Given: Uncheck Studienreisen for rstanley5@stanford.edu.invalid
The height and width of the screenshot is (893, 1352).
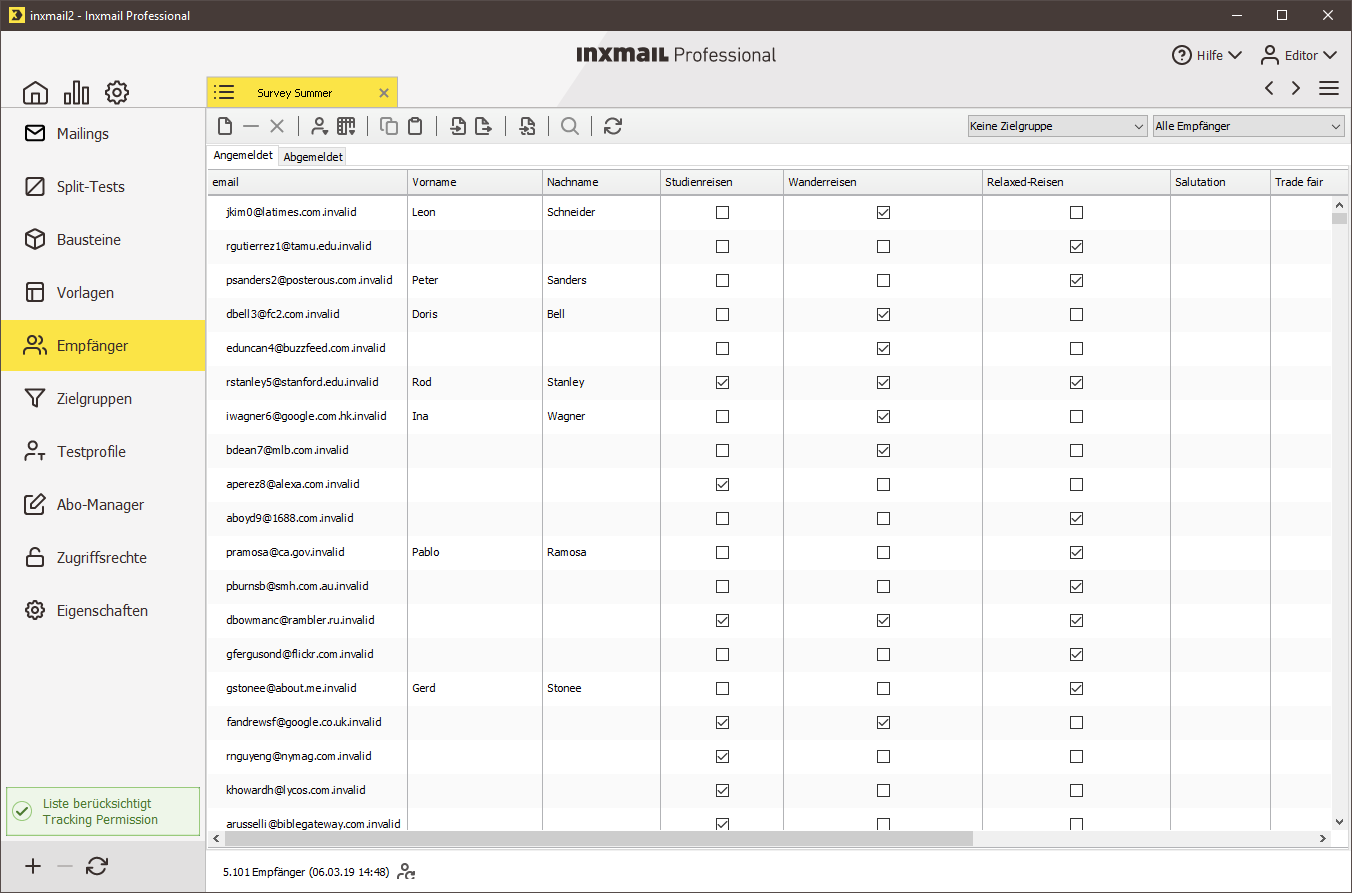Looking at the screenshot, I should [723, 382].
